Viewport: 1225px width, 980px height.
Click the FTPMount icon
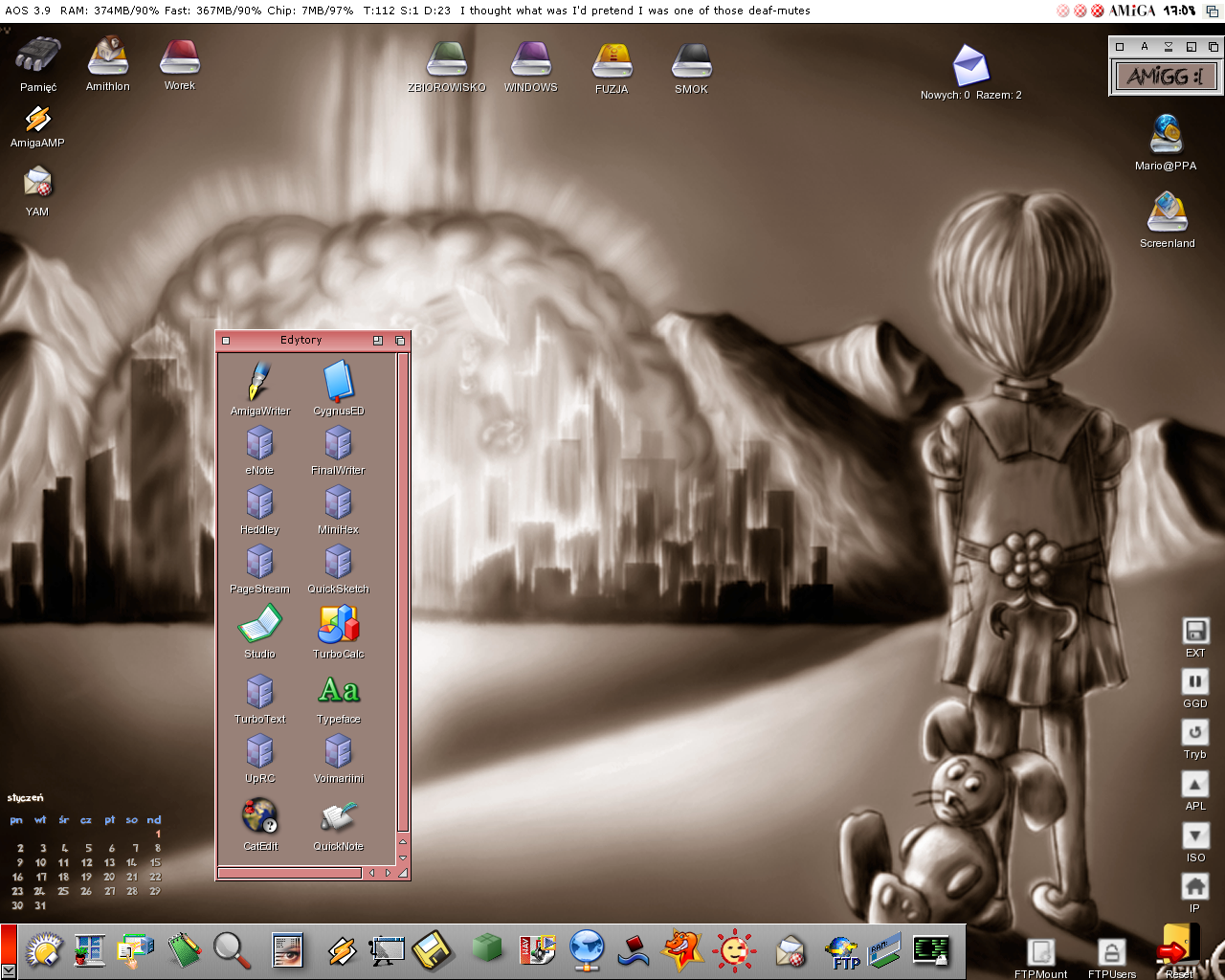point(1041,951)
